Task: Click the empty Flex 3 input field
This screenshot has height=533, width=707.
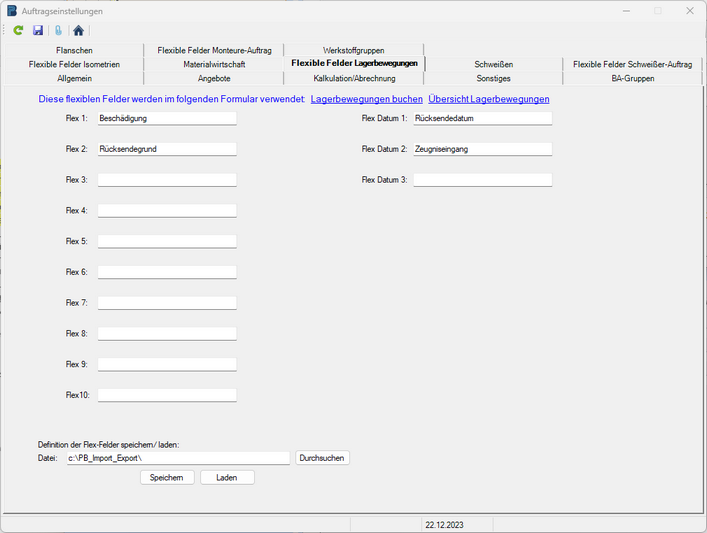Action: point(166,180)
